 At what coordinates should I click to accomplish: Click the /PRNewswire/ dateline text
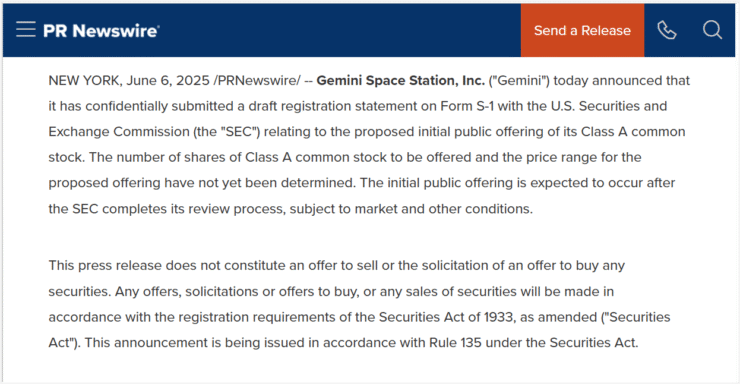257,81
